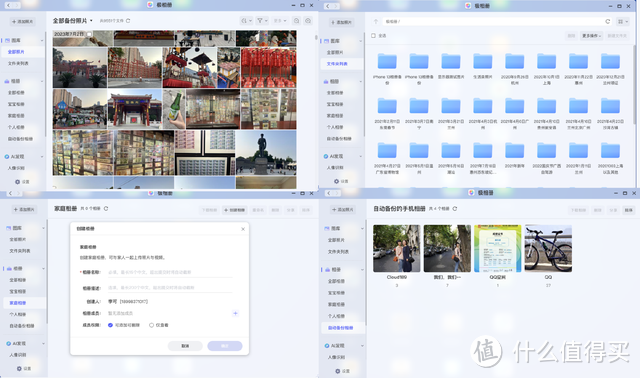640x378 pixels.
Task: Click 创建相册 in the 家庭相册 toolbar
Action: coord(235,210)
